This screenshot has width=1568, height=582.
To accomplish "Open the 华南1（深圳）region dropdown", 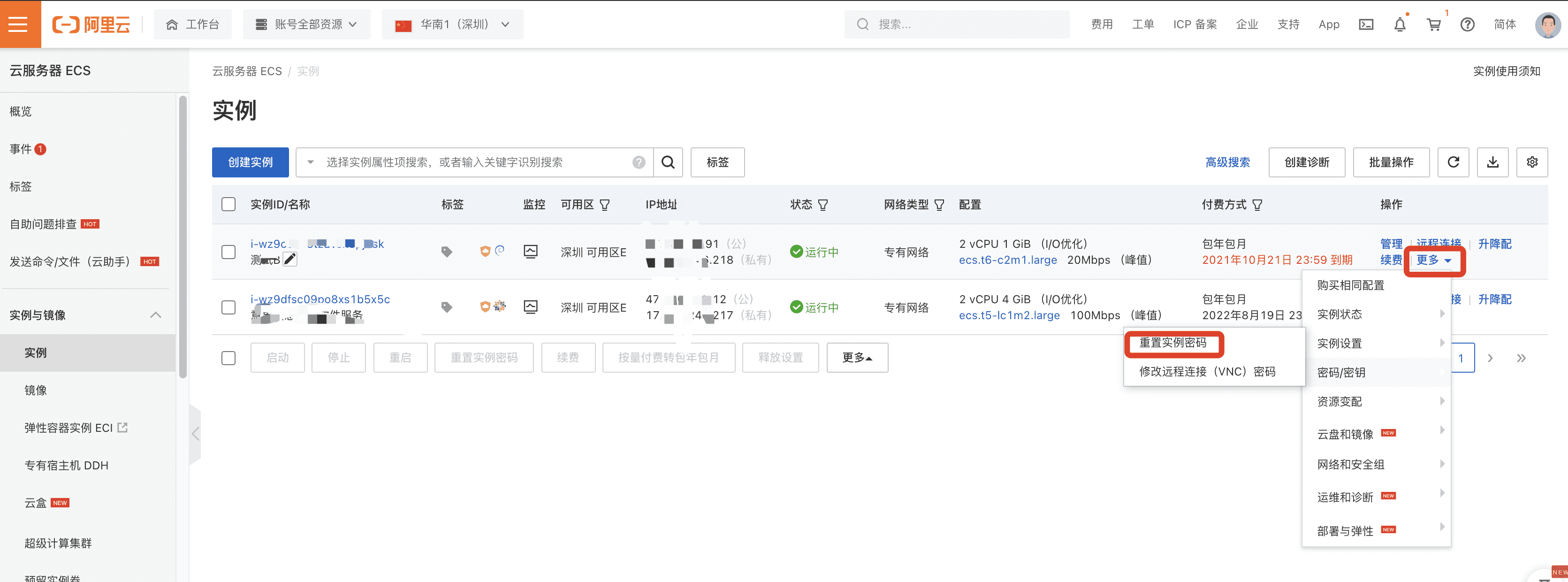I will pyautogui.click(x=452, y=24).
